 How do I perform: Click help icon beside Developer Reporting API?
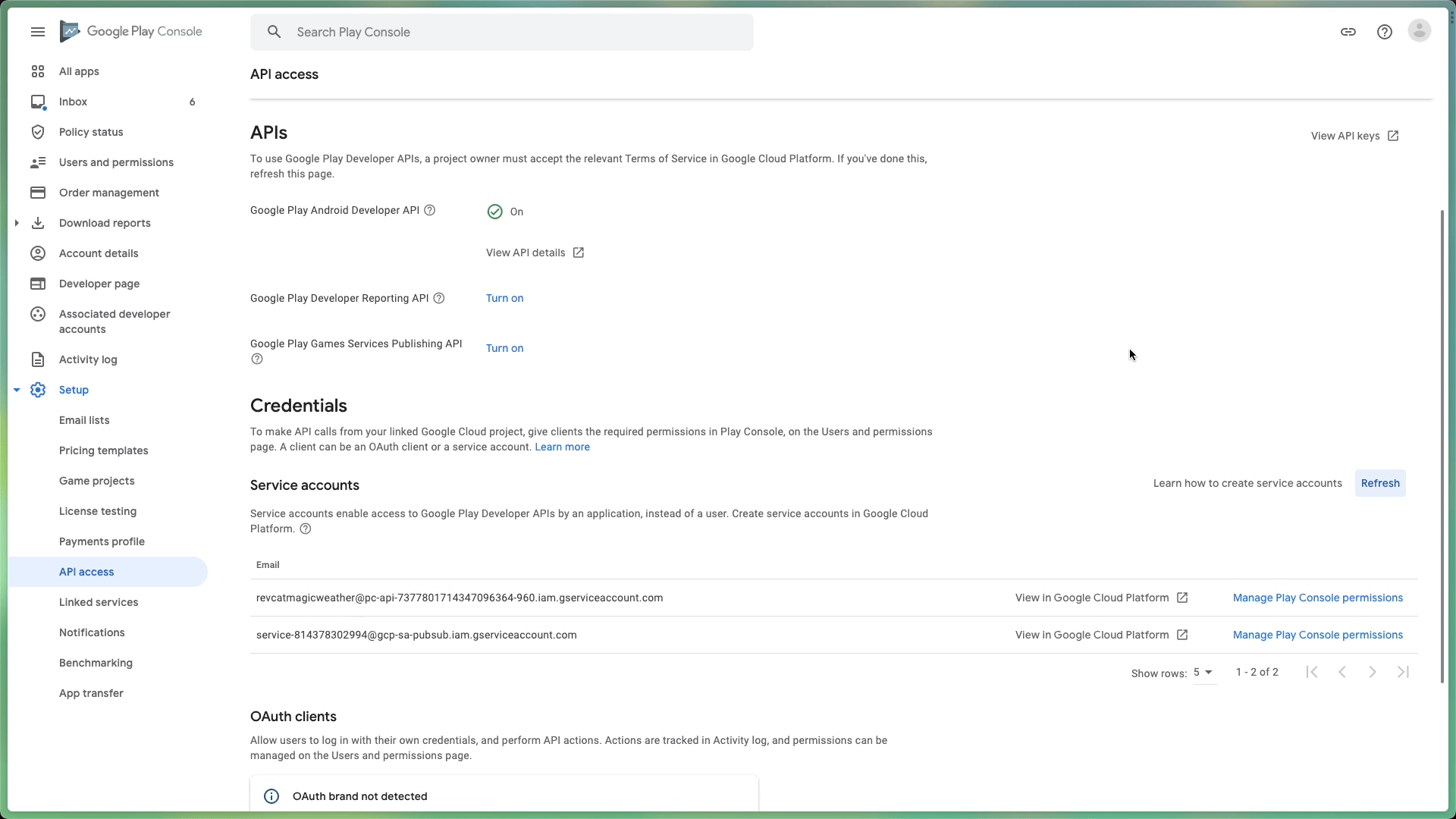438,298
